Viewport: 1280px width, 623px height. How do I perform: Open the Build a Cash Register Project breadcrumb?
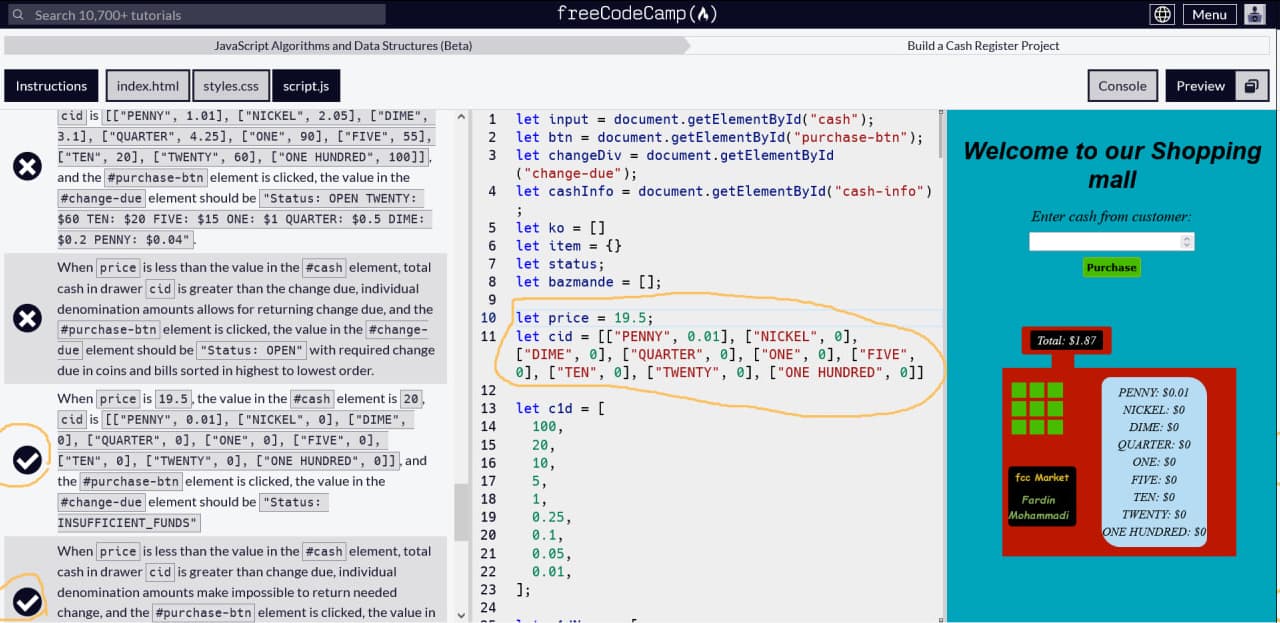click(x=983, y=46)
